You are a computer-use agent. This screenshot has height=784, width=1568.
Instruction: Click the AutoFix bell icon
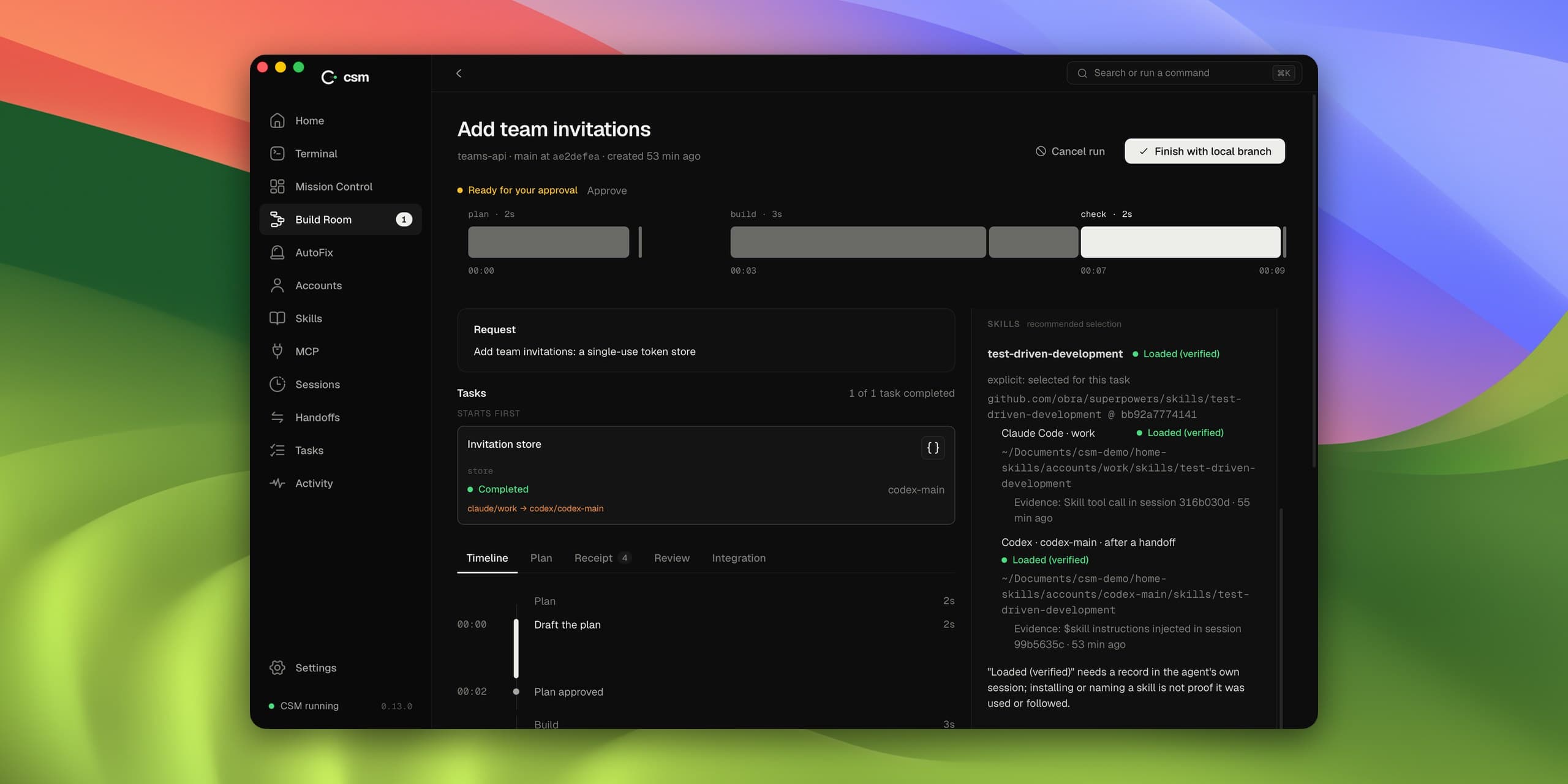(x=277, y=252)
